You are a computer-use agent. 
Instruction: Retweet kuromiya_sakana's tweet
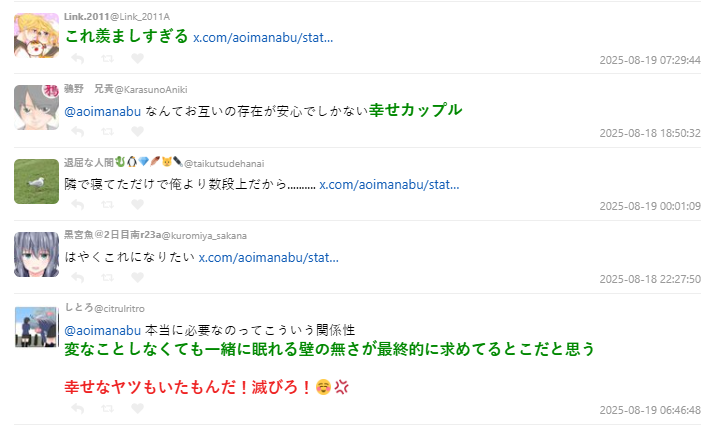tap(107, 278)
